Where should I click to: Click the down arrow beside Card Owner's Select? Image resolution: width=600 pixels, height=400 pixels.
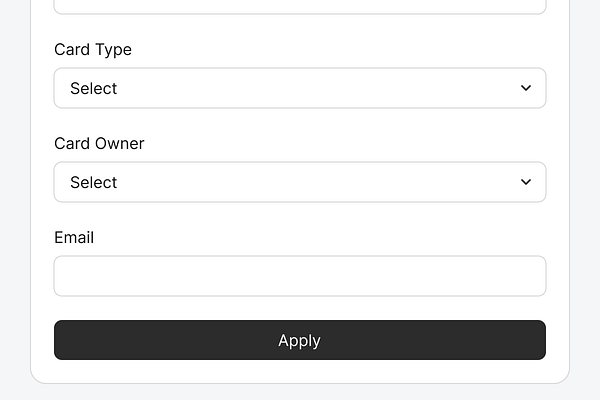pos(526,182)
